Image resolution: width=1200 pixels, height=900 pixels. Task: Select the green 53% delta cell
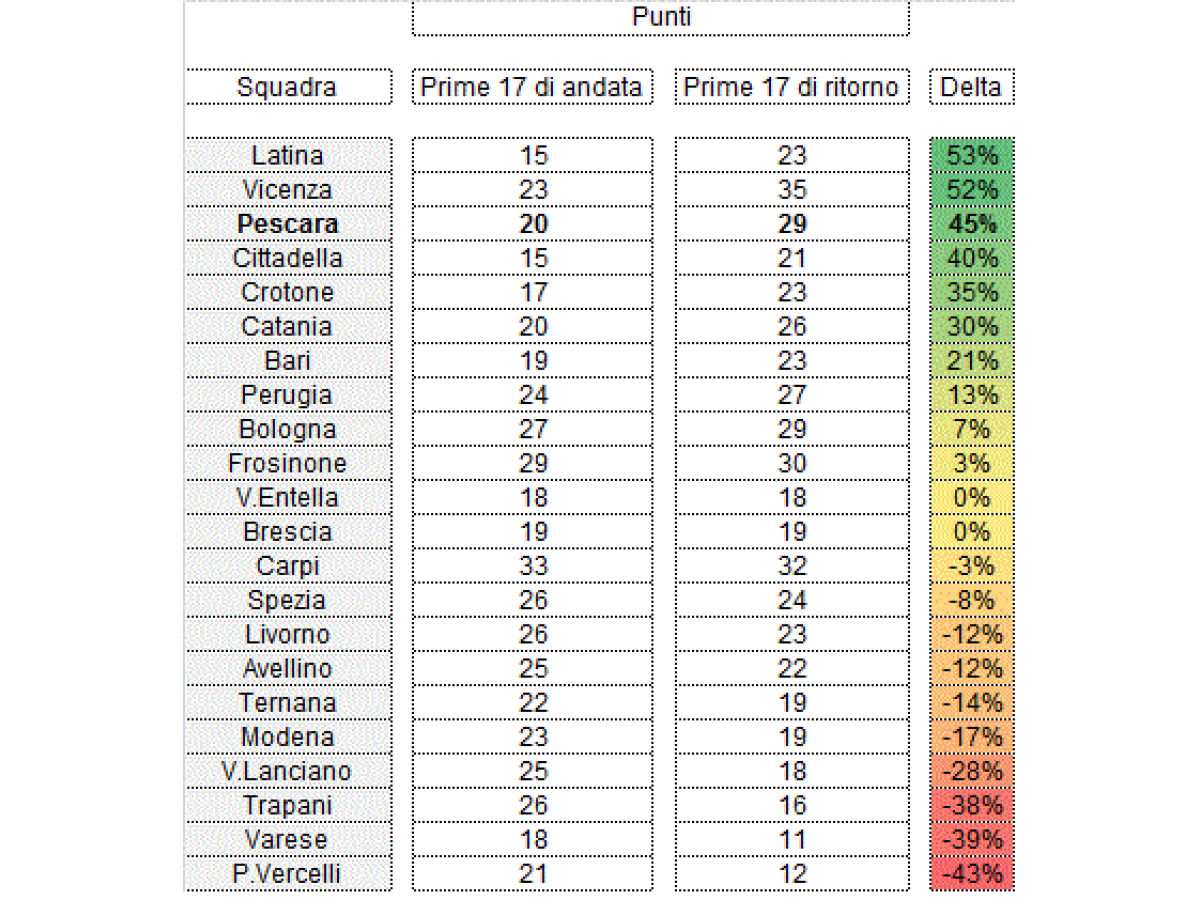971,156
